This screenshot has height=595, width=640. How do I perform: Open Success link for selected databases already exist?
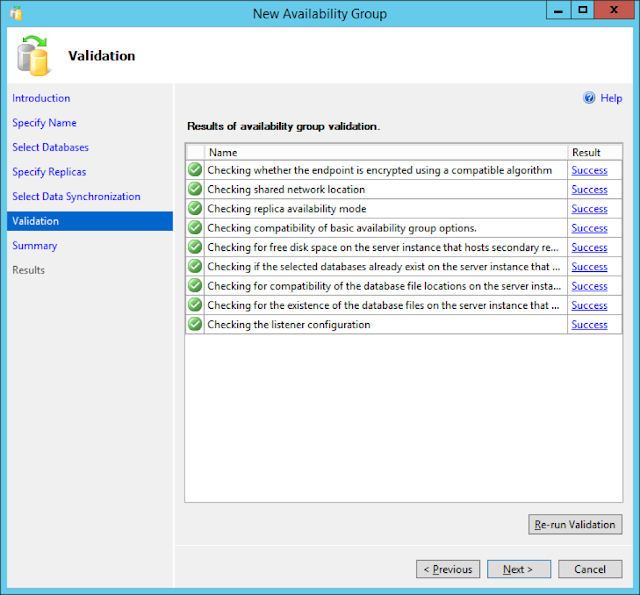click(x=589, y=266)
